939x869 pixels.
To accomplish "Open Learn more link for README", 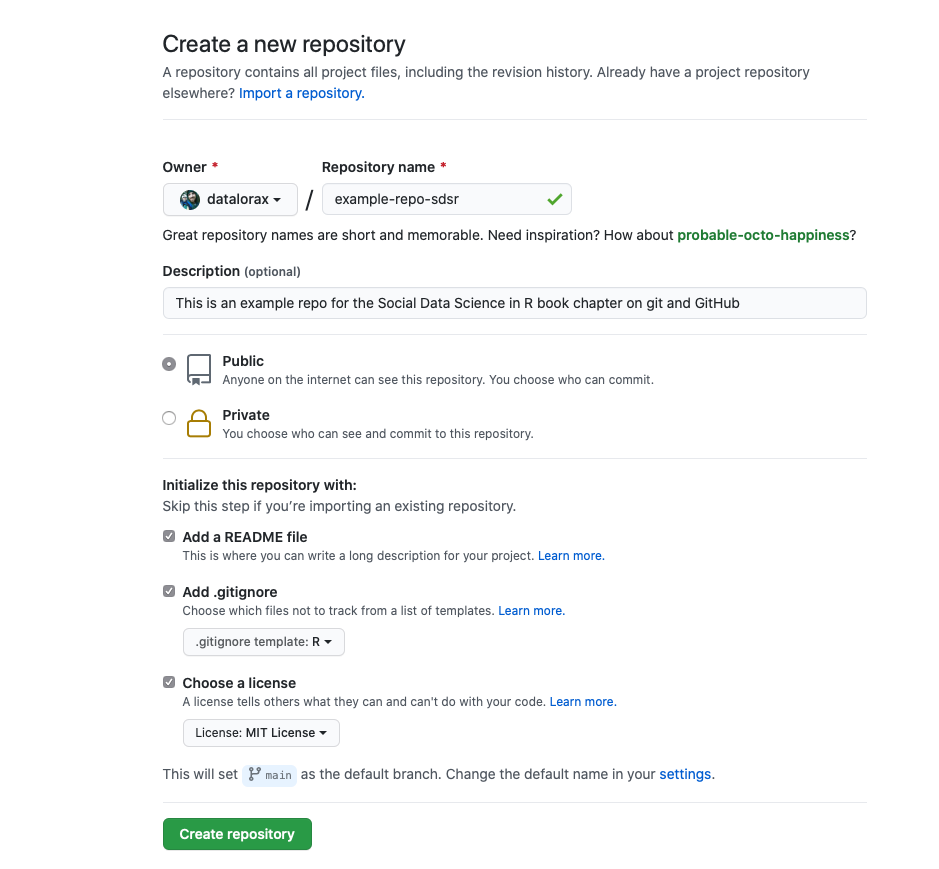I will tap(571, 556).
